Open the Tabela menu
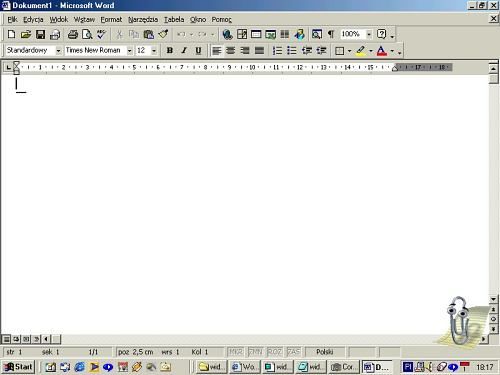The image size is (500, 375). [174, 19]
